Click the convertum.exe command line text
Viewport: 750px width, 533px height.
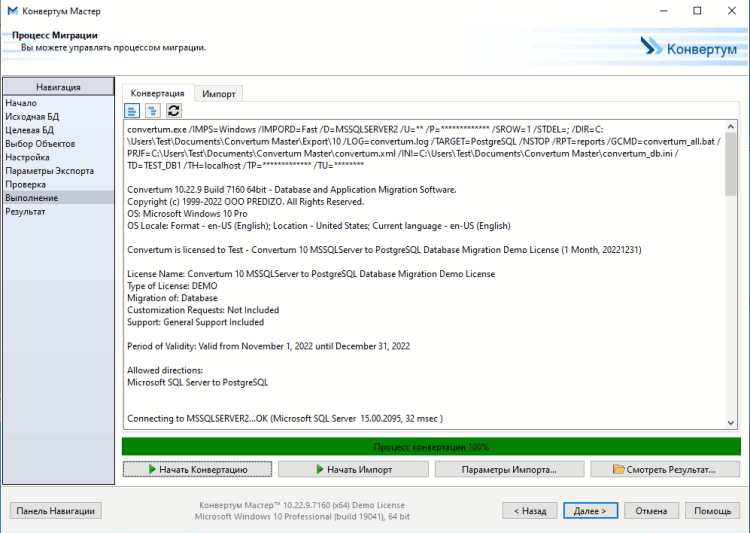424,147
